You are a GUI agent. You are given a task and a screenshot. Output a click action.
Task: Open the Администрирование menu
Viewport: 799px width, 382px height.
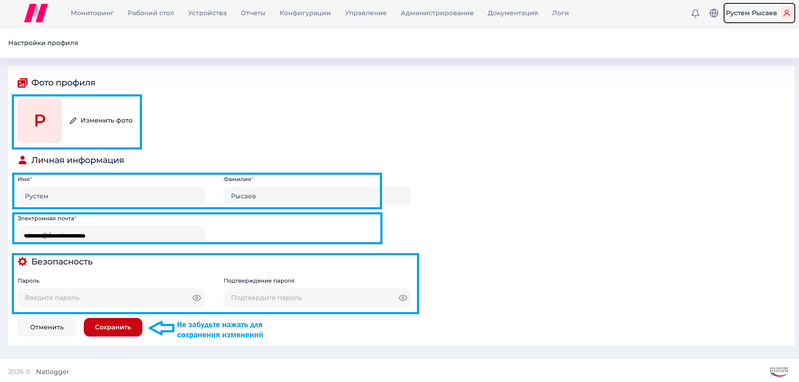(x=437, y=13)
